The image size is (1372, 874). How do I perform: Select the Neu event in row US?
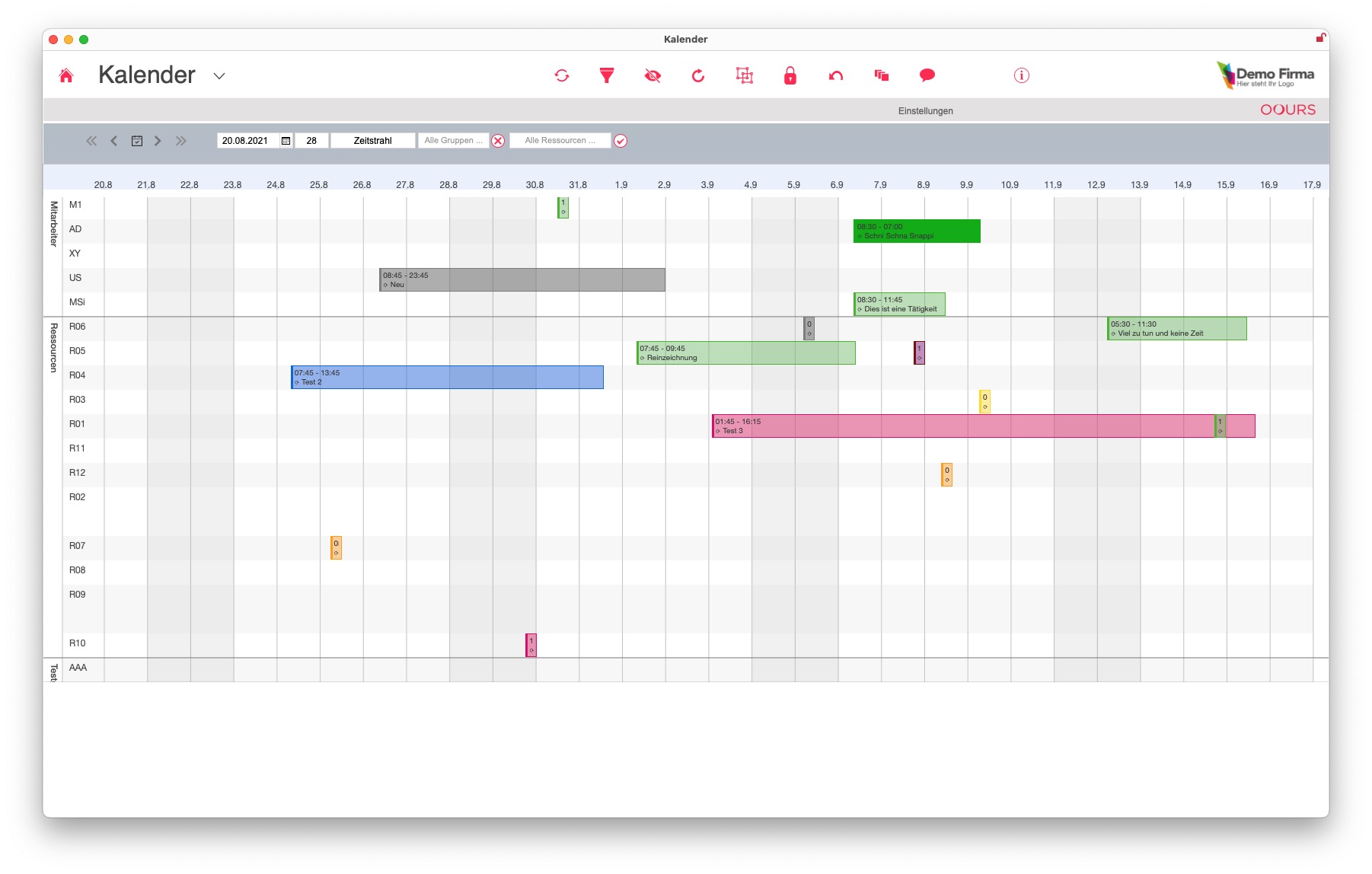click(x=522, y=280)
